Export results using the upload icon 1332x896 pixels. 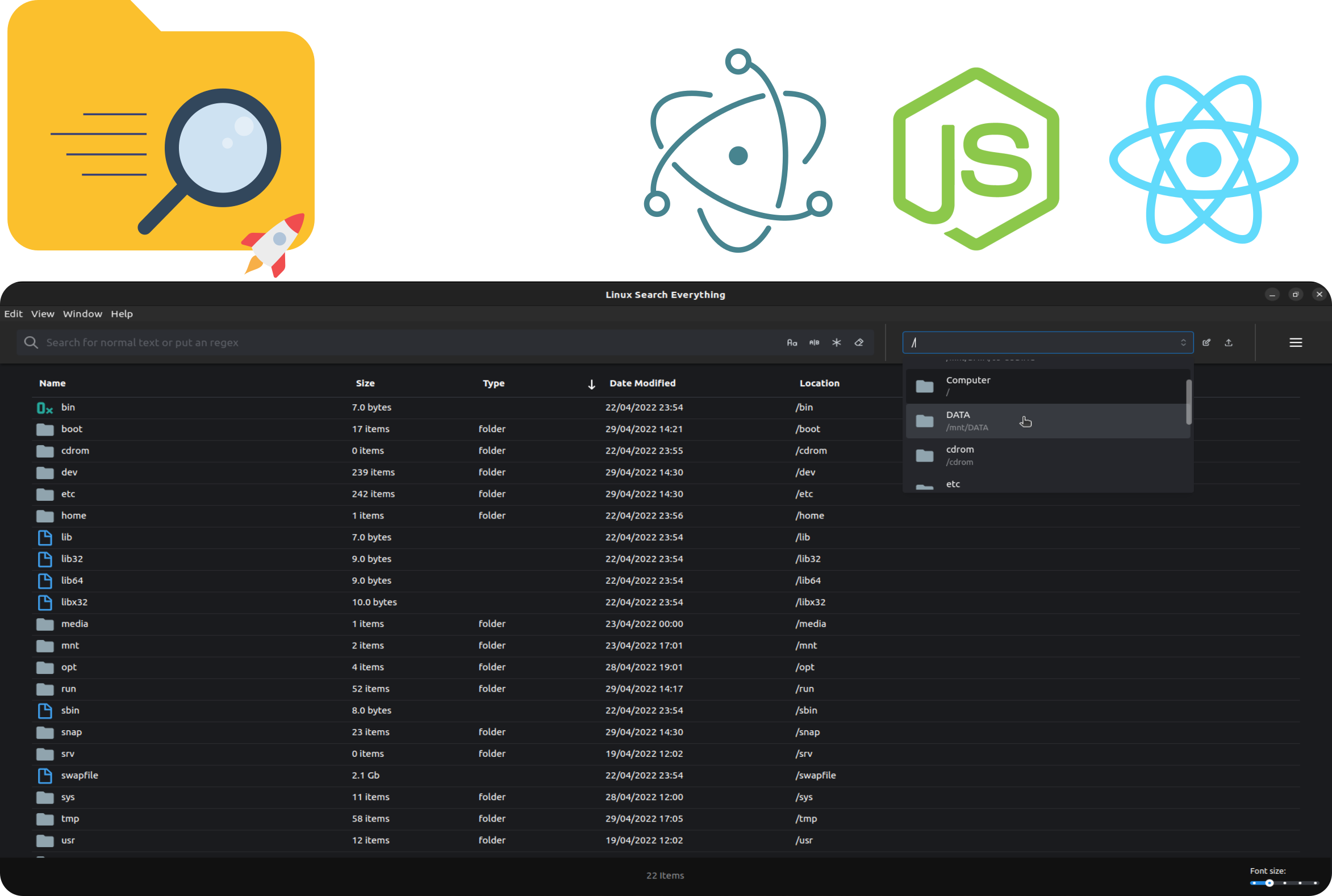pyautogui.click(x=1229, y=342)
